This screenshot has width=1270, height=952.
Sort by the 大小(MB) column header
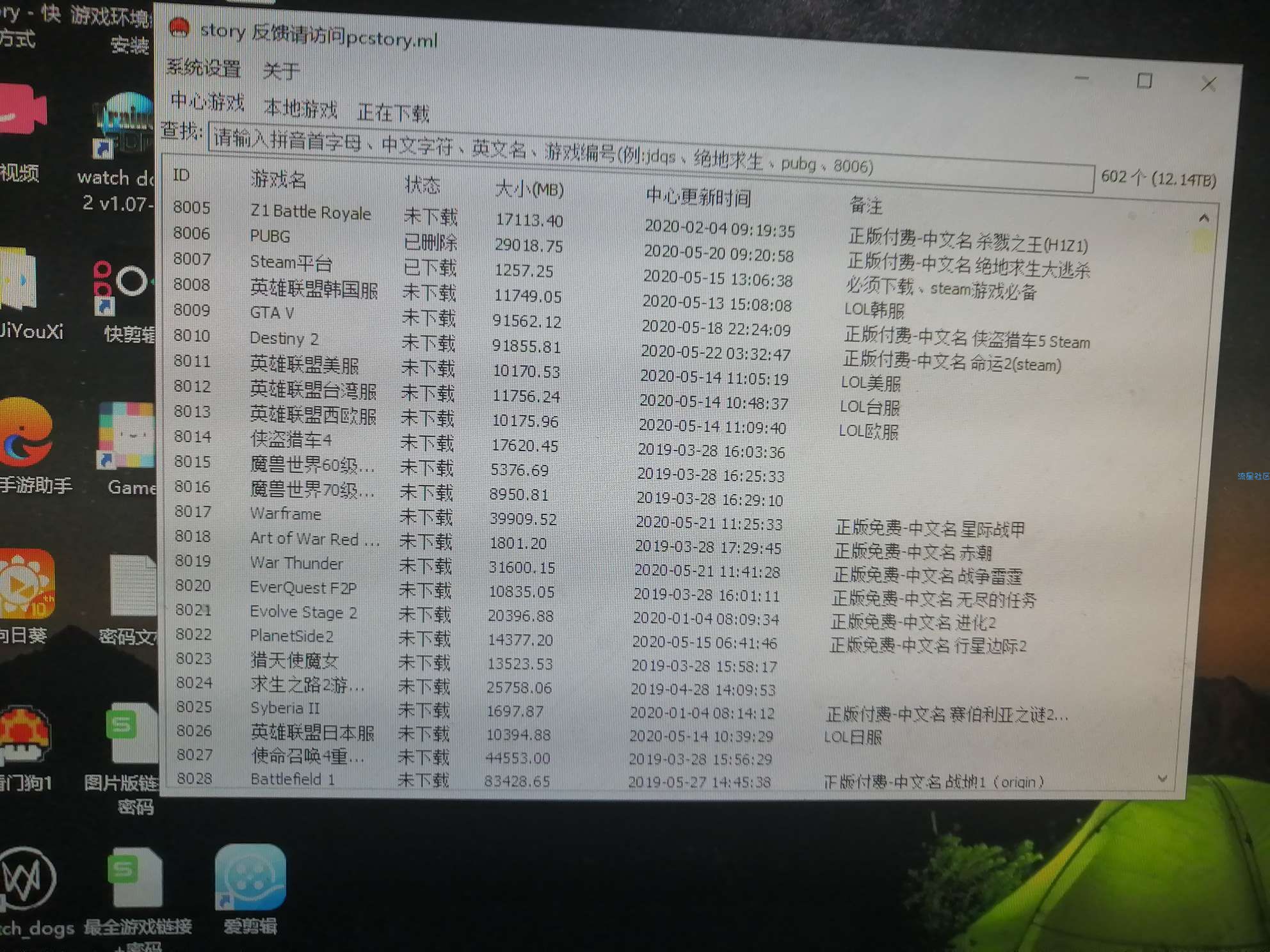(x=529, y=189)
